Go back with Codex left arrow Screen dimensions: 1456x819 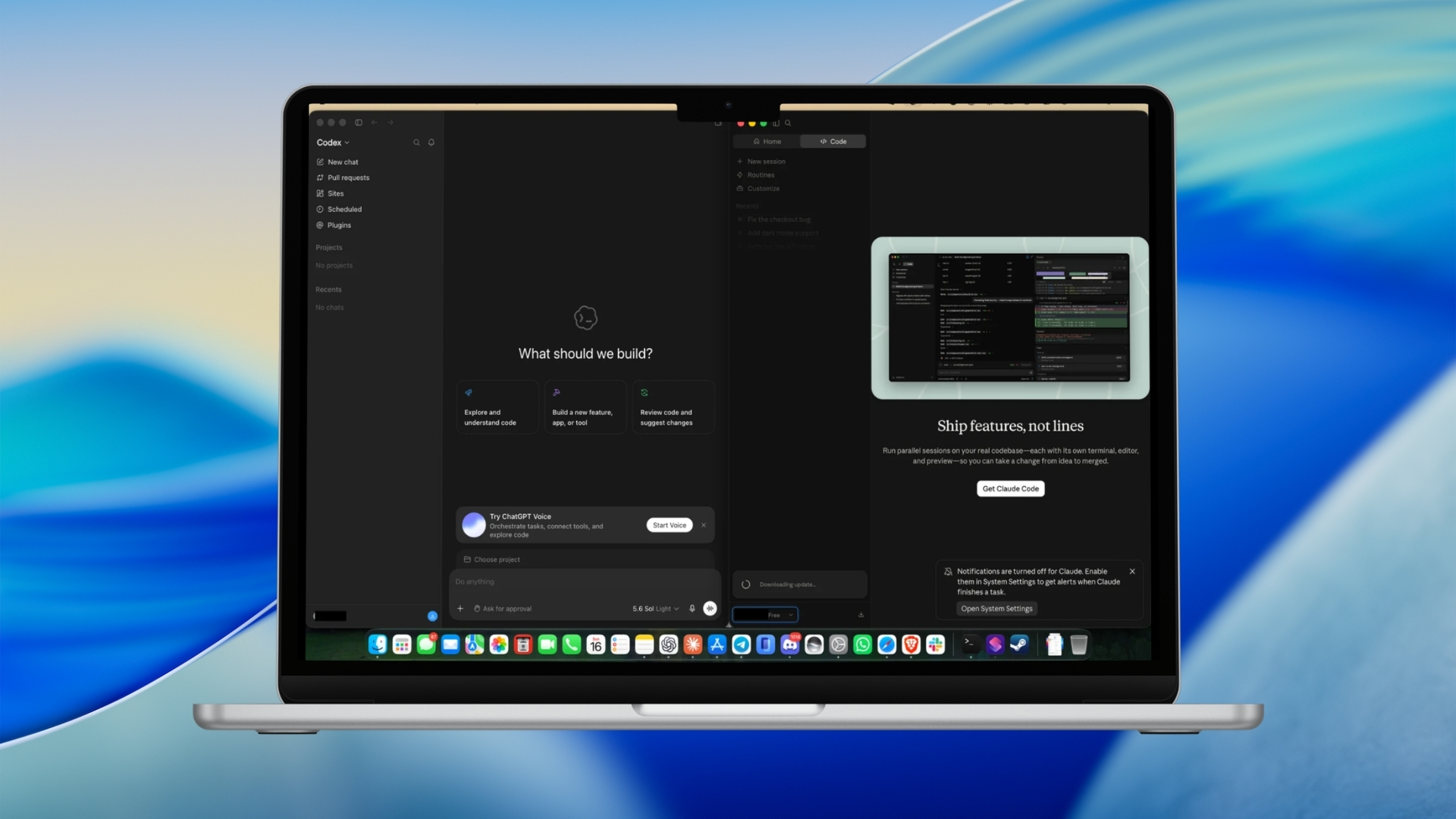375,122
